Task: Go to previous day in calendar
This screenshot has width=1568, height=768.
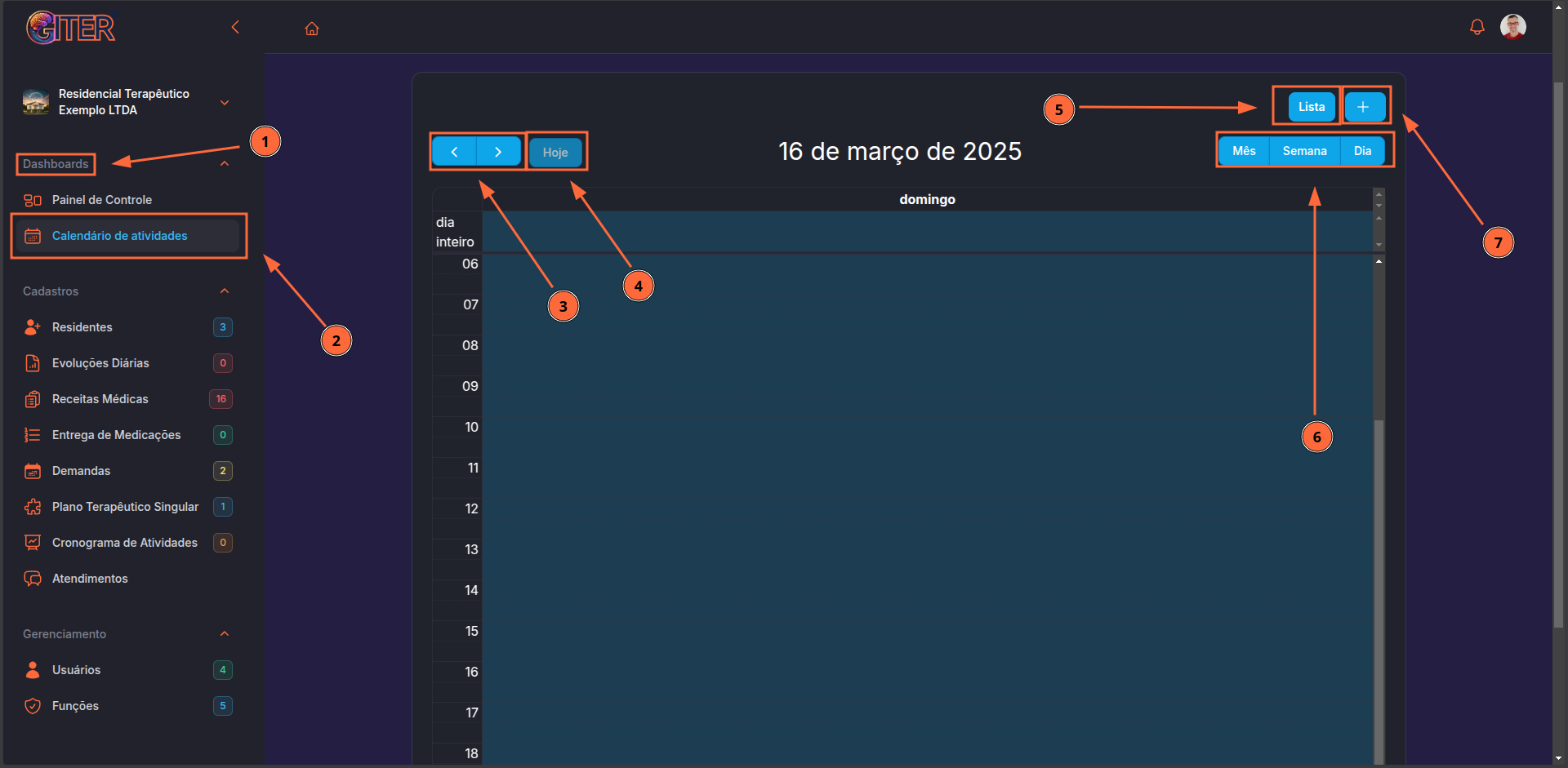Action: pyautogui.click(x=454, y=152)
